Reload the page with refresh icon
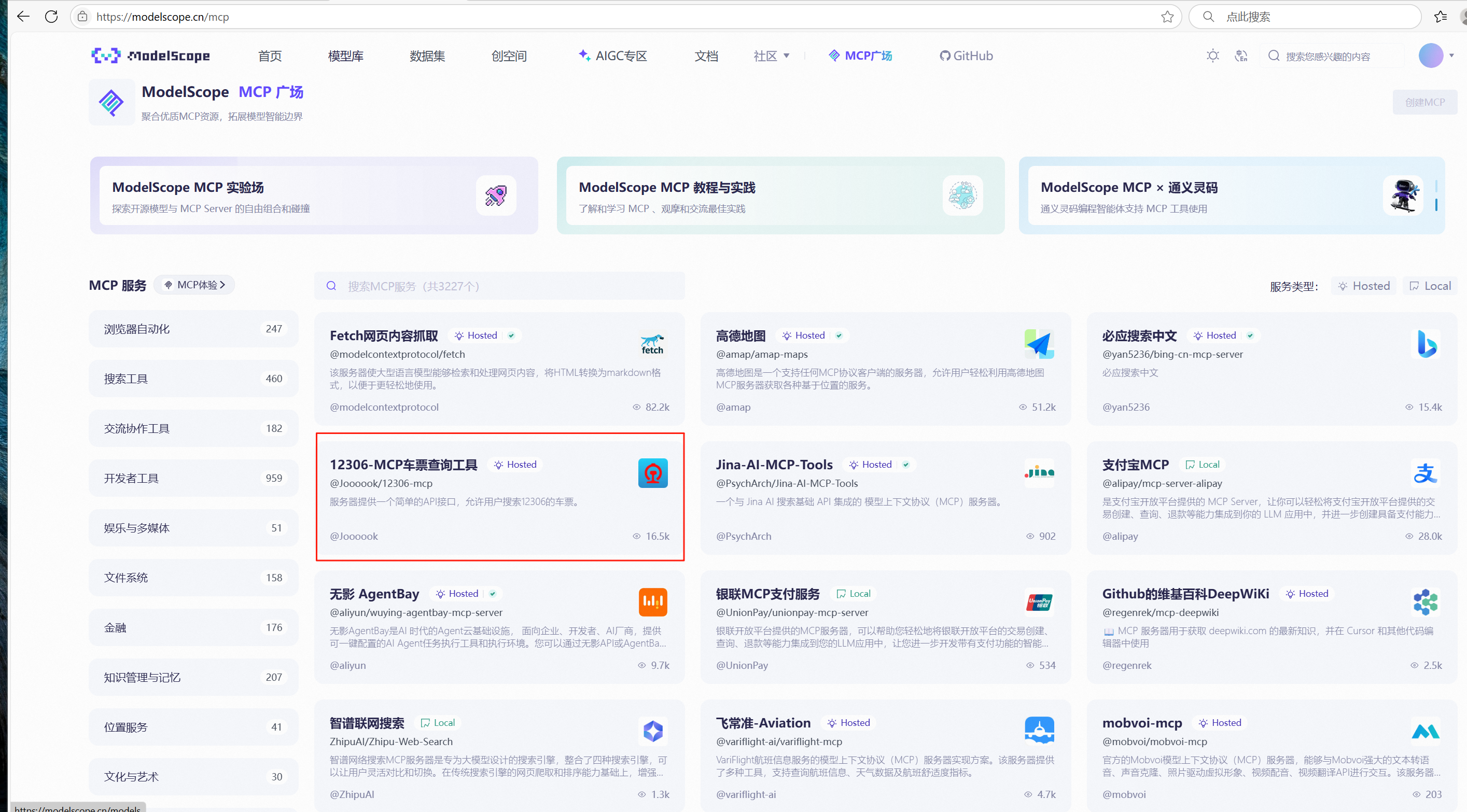1467x812 pixels. (51, 17)
